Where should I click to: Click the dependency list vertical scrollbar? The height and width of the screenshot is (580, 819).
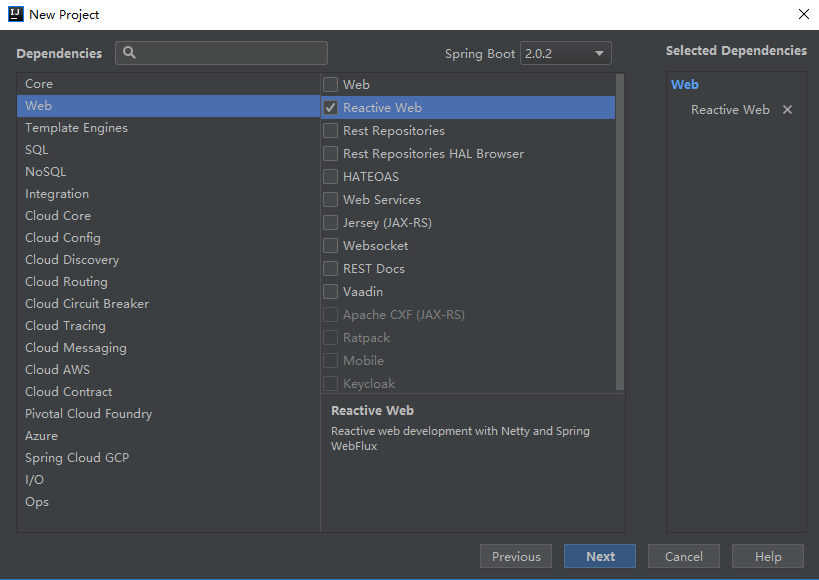tap(620, 232)
